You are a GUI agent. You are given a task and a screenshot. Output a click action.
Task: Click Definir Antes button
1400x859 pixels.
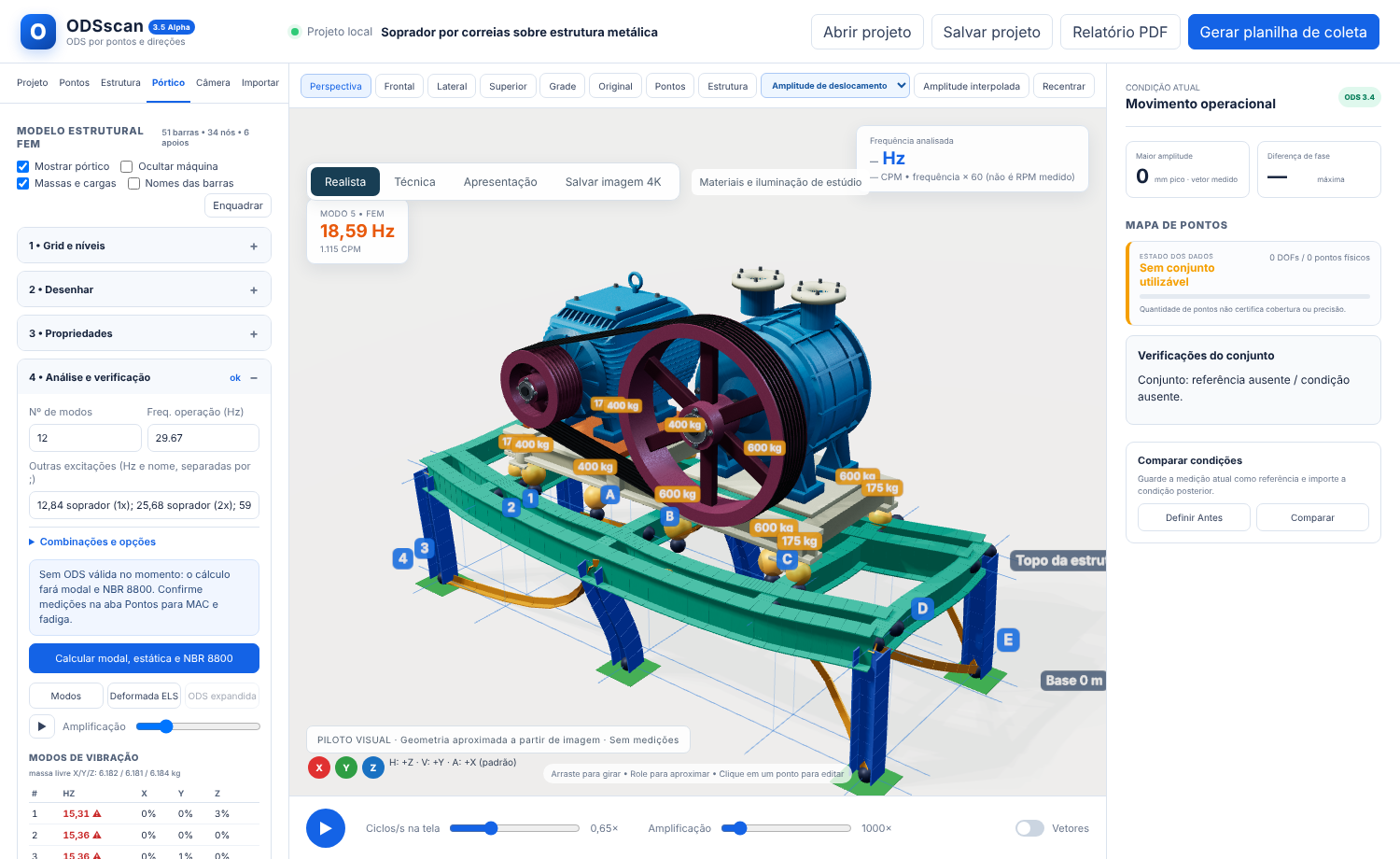click(1194, 517)
